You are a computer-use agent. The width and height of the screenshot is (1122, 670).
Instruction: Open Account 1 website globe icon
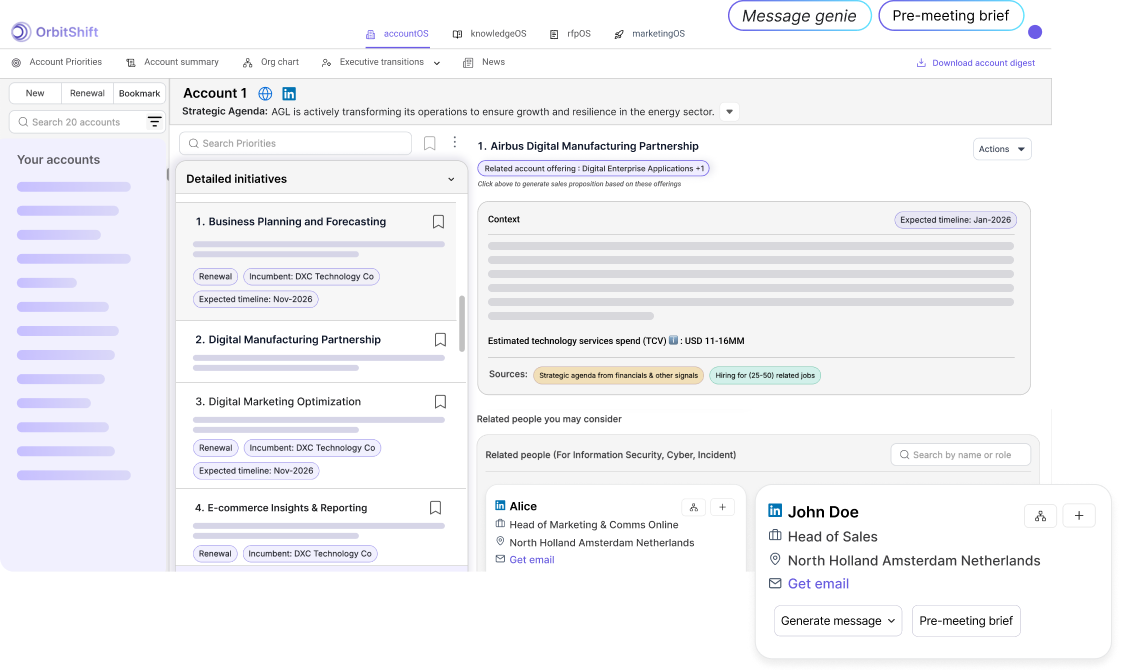(265, 94)
